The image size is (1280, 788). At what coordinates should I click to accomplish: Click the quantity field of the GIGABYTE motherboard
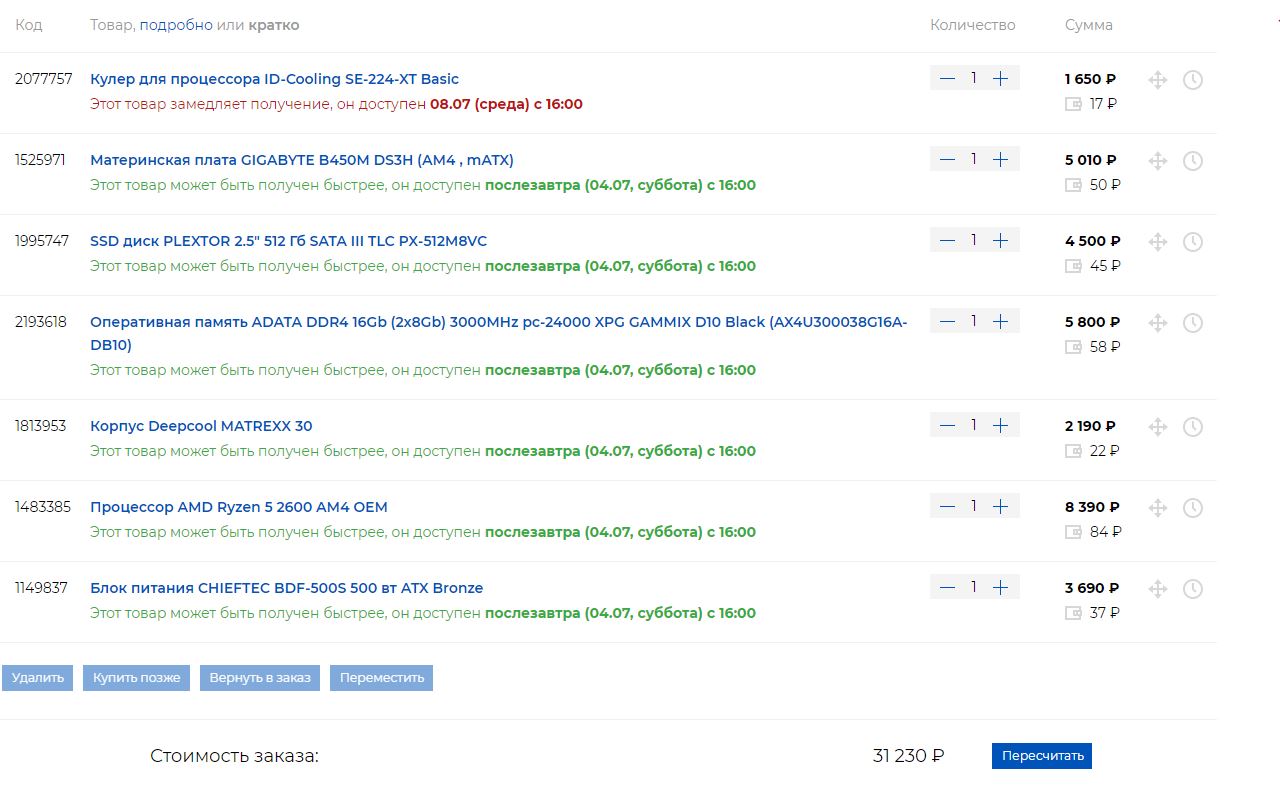(x=974, y=159)
